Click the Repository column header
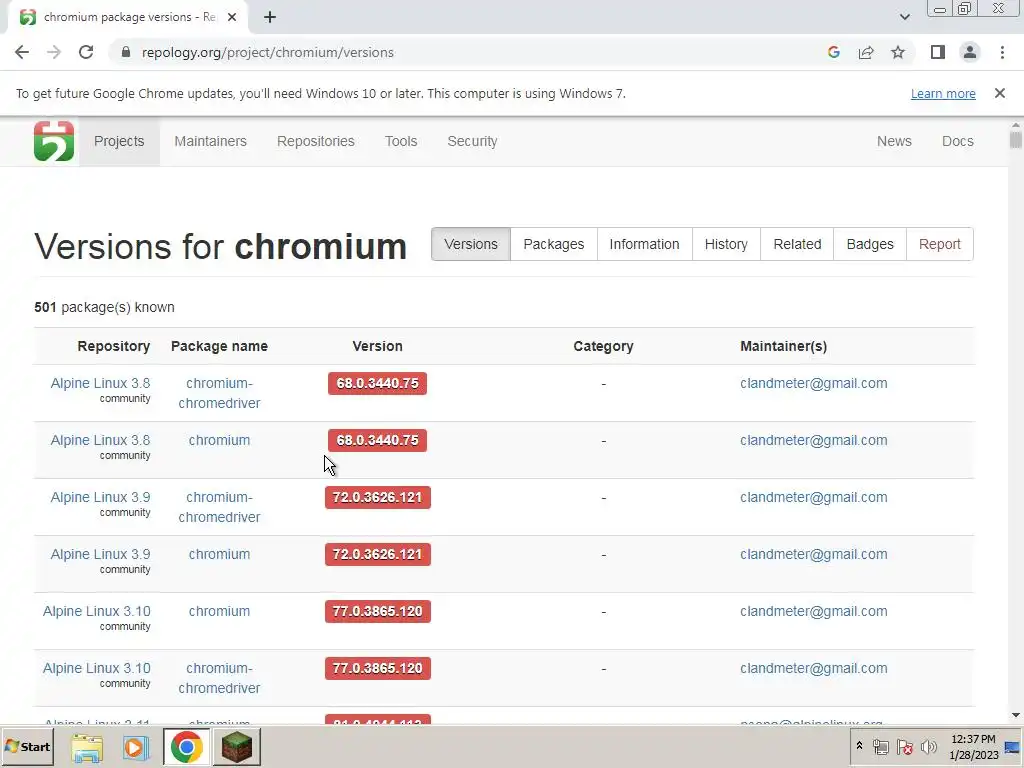The height and width of the screenshot is (768, 1024). coord(114,346)
